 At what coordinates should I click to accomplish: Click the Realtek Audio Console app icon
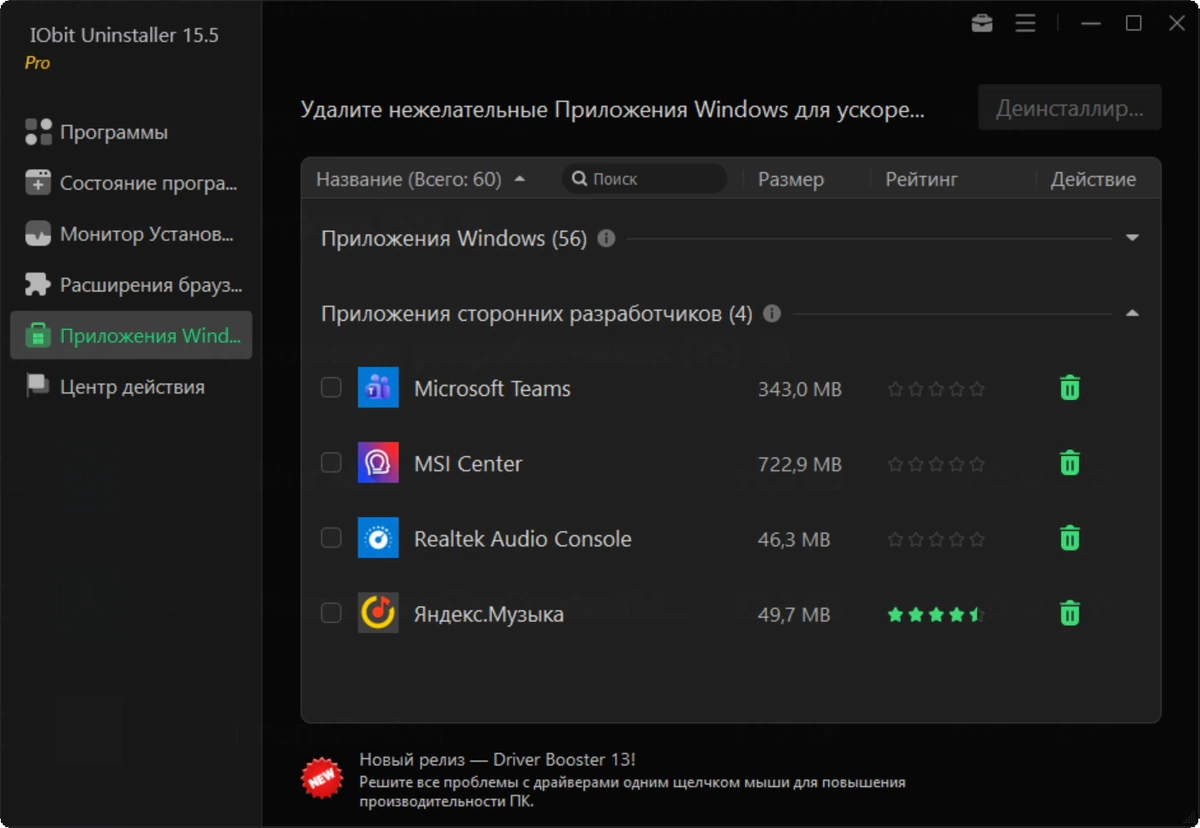[378, 538]
